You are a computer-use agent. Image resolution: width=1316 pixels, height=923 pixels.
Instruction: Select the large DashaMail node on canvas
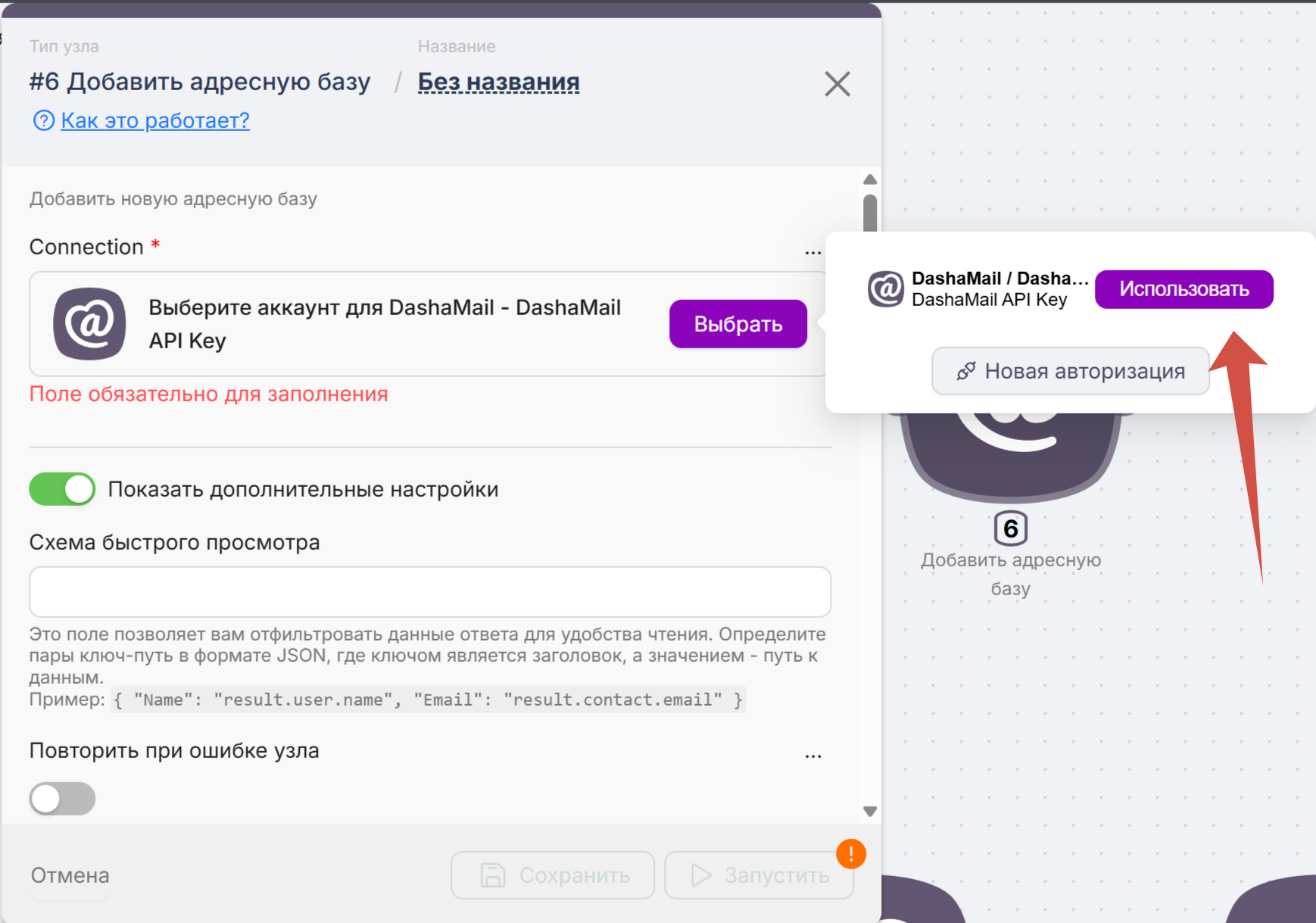click(1010, 454)
